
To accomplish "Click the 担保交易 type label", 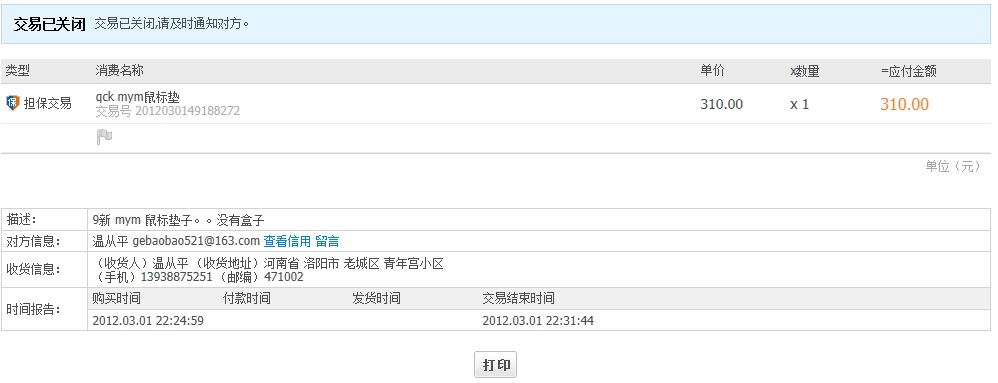I will (48, 104).
